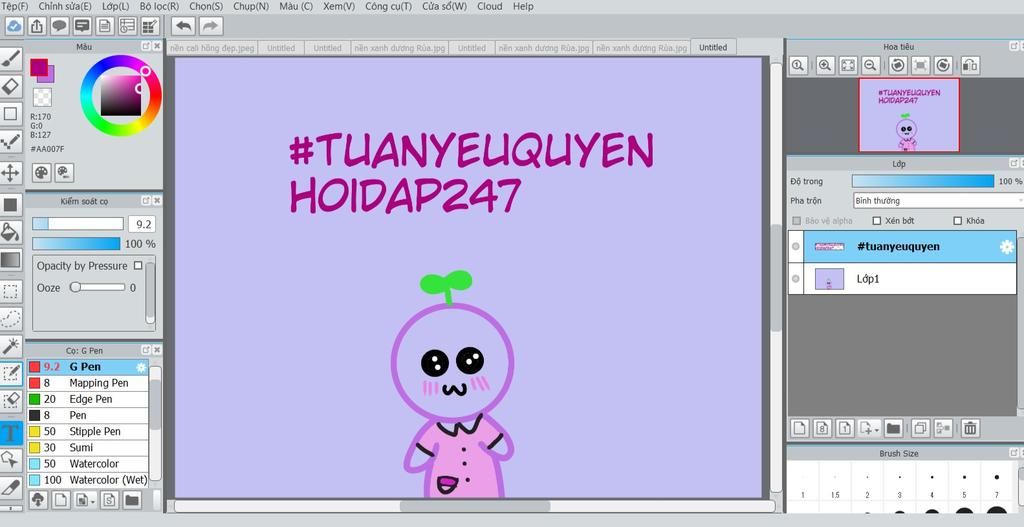
Task: Open the color palette icon in Màu panel
Action: pos(41,172)
